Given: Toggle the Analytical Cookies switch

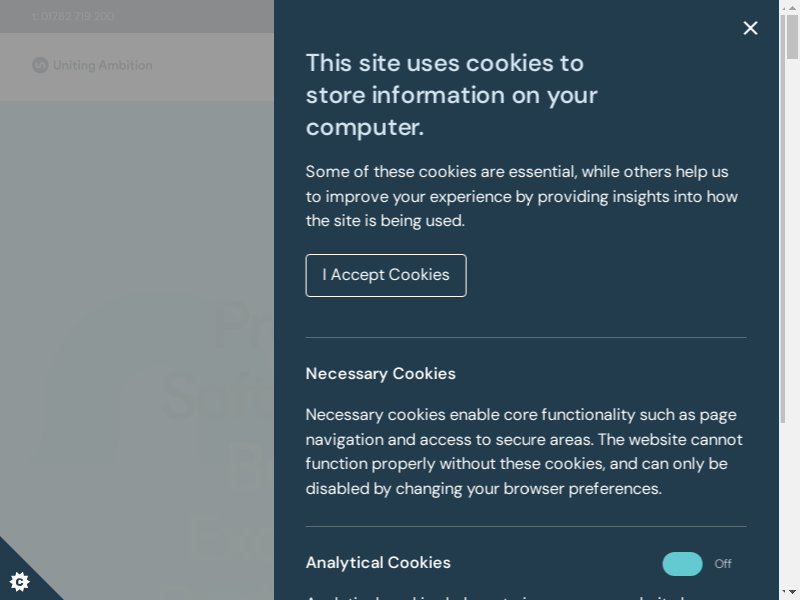Looking at the screenshot, I should 682,564.
